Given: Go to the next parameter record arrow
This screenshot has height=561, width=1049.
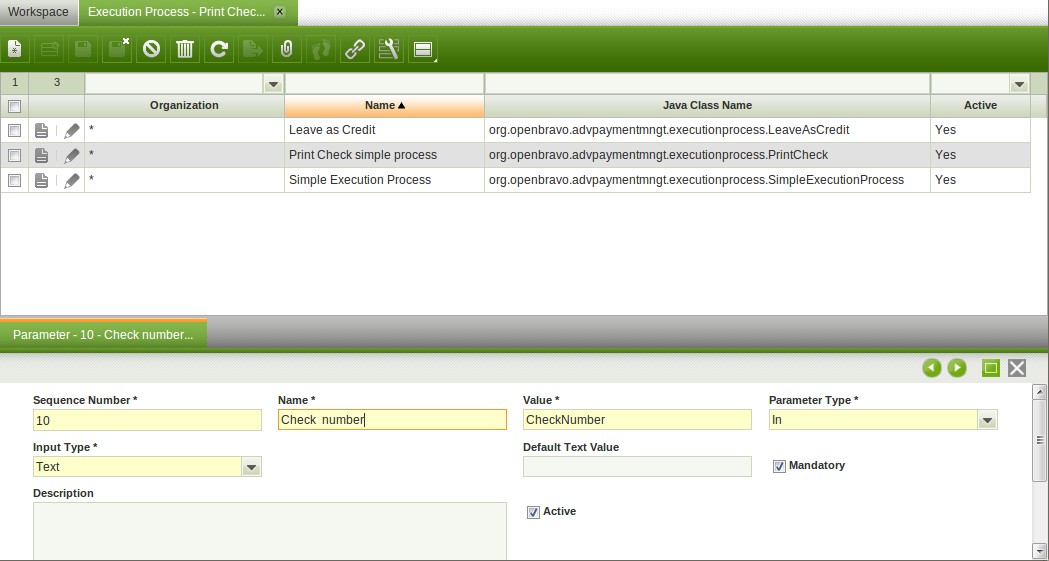Looking at the screenshot, I should pyautogui.click(x=957, y=368).
